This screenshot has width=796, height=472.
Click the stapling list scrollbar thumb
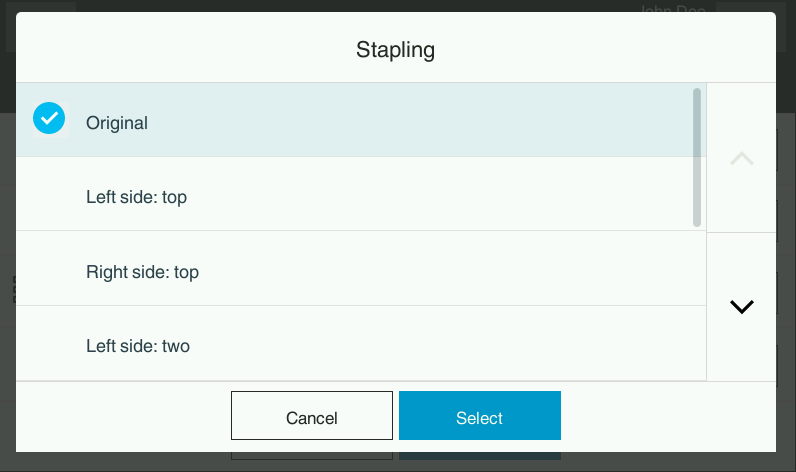pyautogui.click(x=696, y=156)
